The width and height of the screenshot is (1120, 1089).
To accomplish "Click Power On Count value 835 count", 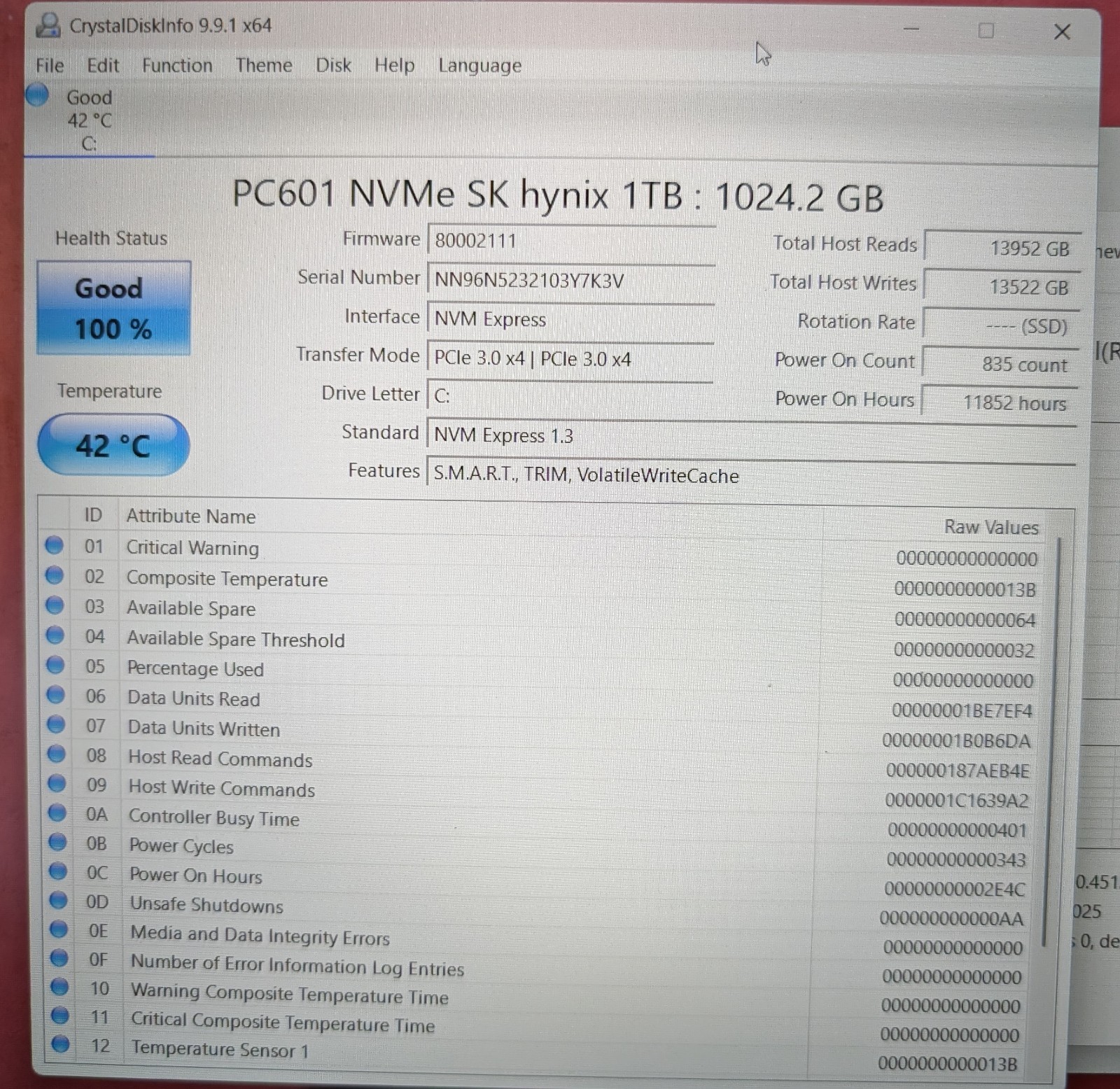I will (x=1000, y=364).
